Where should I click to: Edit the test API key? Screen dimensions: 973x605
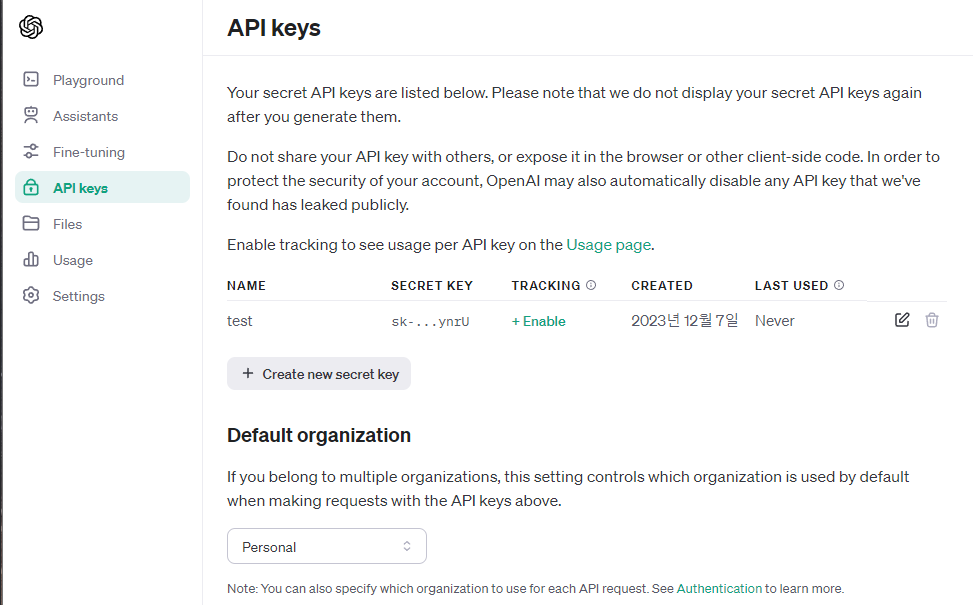[902, 320]
